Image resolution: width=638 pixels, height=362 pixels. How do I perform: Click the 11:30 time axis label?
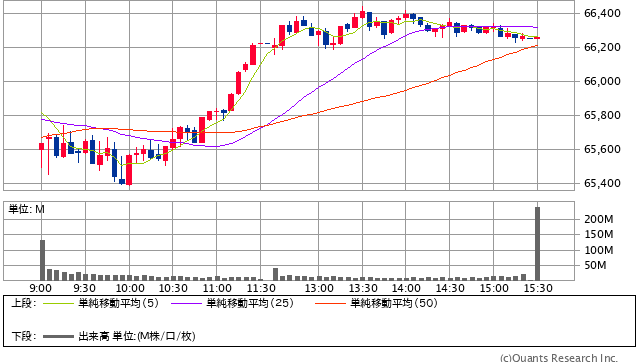[x=261, y=288]
